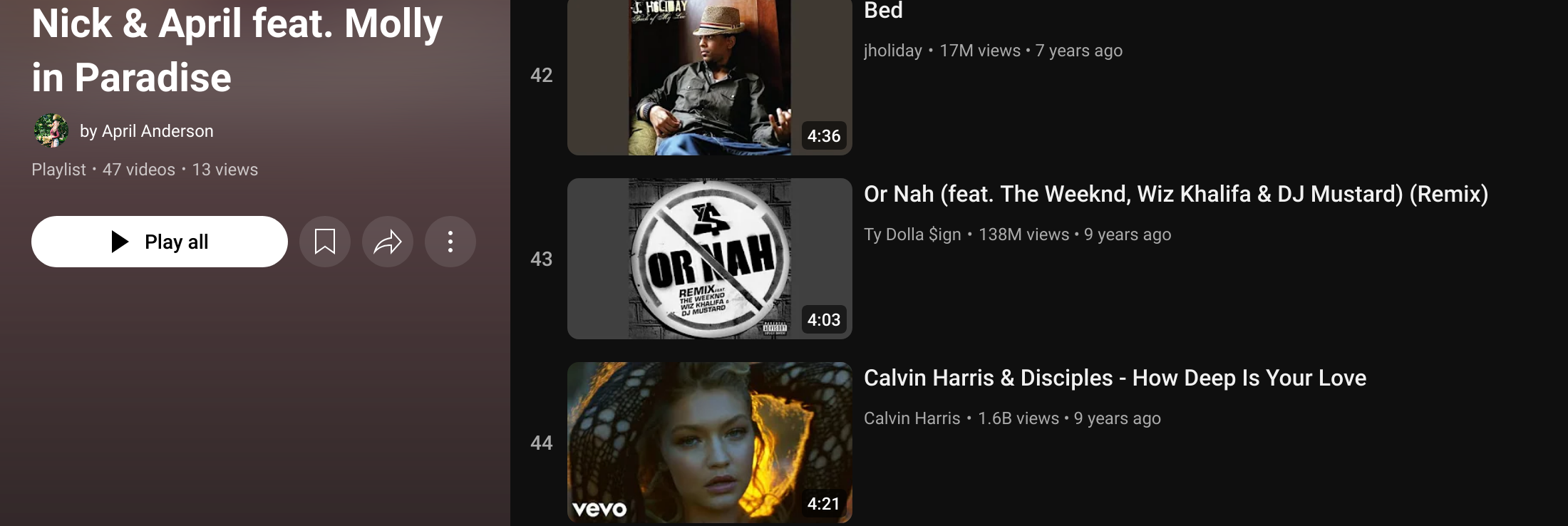The image size is (1568, 526).
Task: Play all videos in the playlist
Action: (x=160, y=242)
